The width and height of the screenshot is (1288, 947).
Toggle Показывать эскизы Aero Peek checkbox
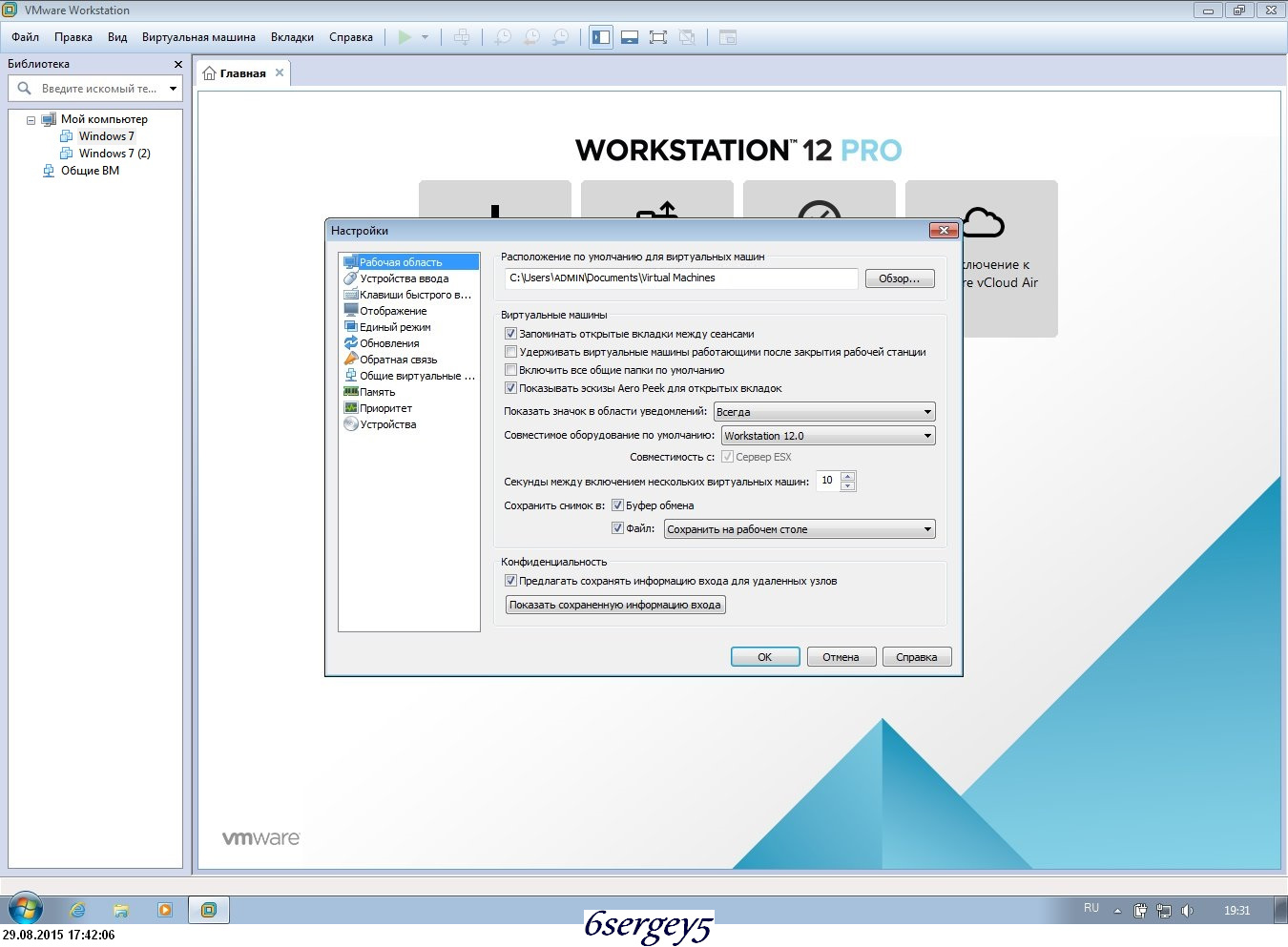point(510,388)
